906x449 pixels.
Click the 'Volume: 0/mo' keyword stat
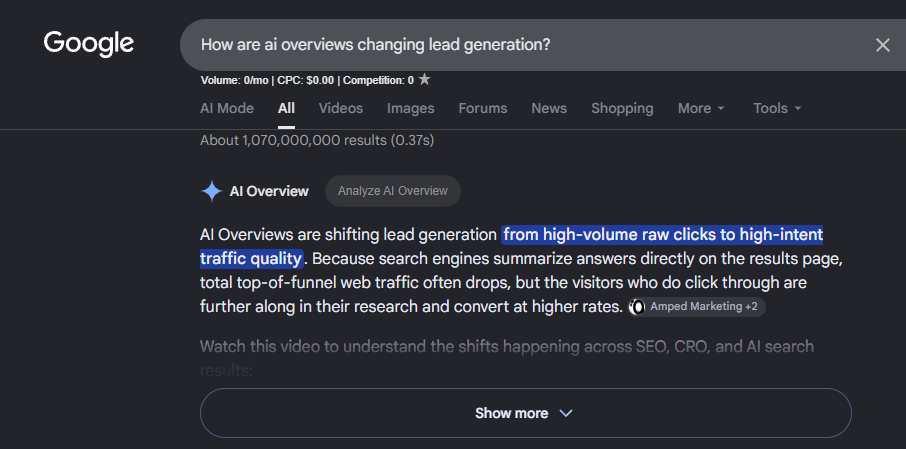[x=235, y=80]
